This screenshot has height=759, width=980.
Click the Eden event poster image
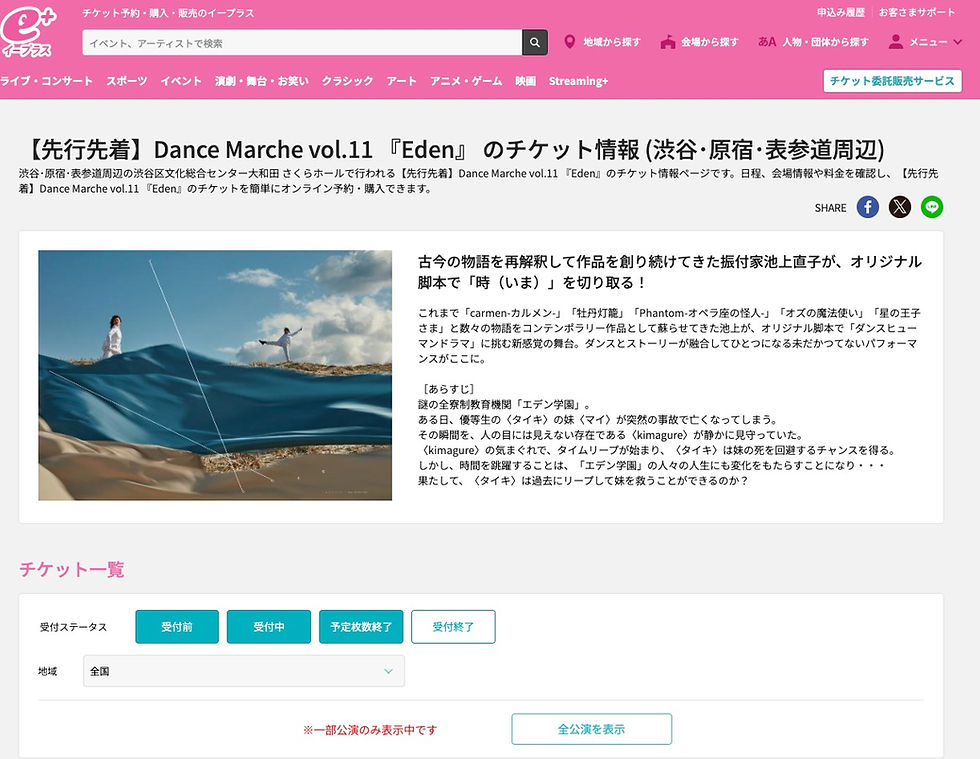tap(215, 375)
